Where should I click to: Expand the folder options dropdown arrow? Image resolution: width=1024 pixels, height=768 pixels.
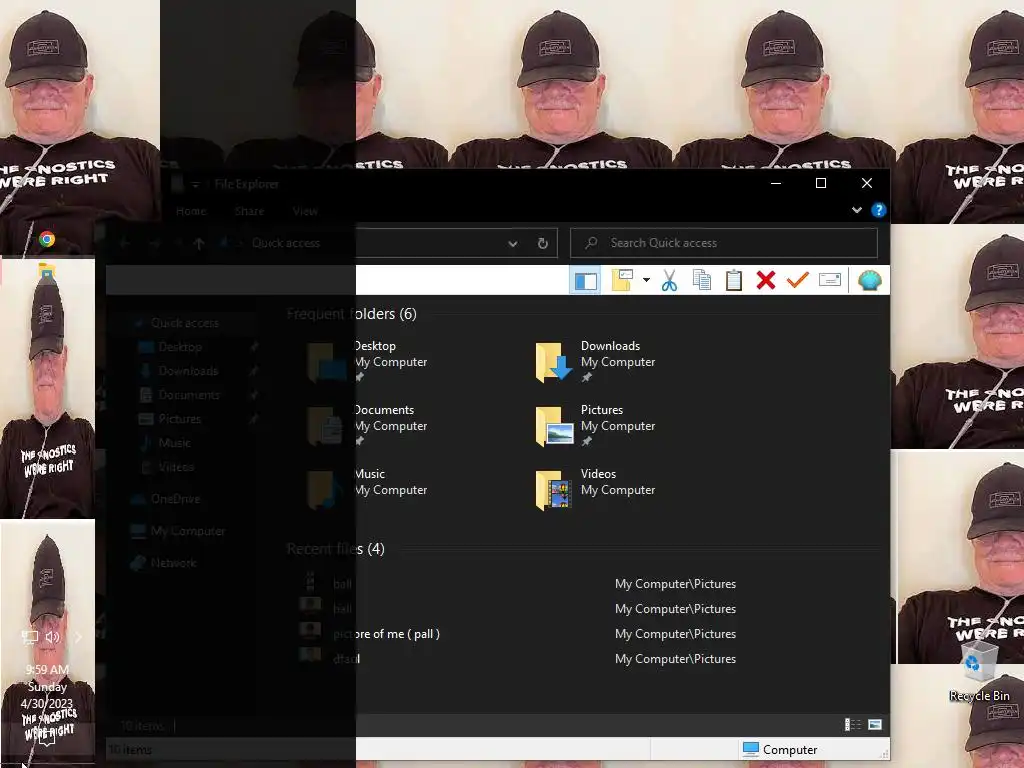point(646,280)
